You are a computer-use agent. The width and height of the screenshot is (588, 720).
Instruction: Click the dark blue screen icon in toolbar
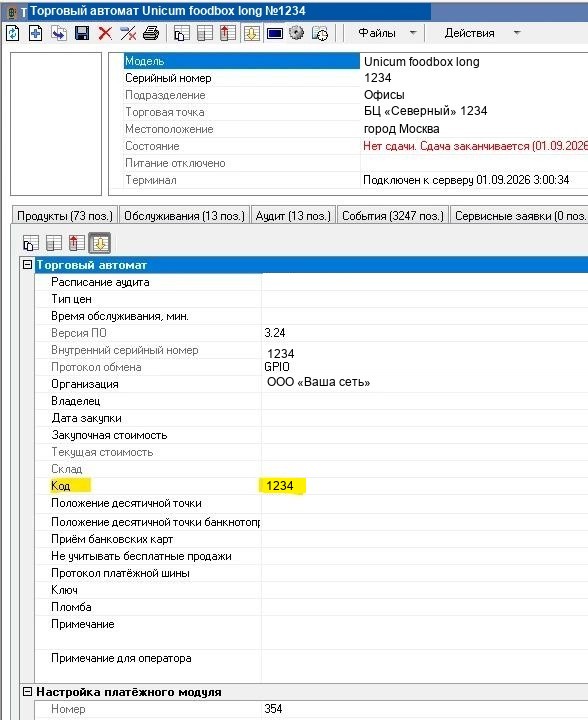[x=274, y=34]
